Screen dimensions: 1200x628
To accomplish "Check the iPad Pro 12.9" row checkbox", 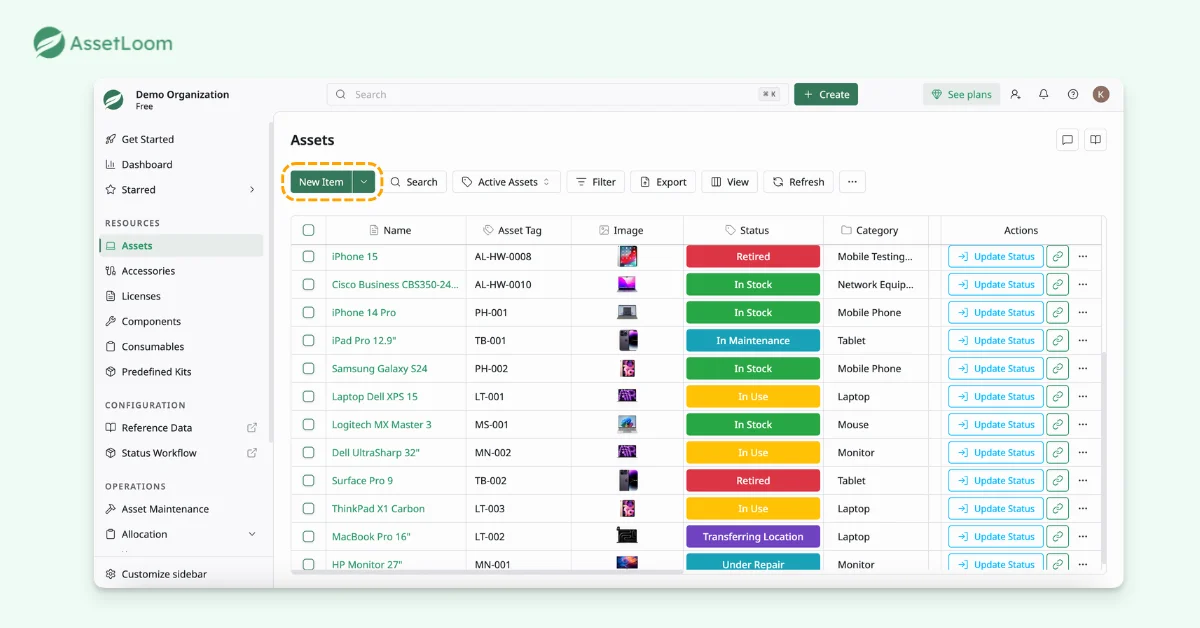I will pyautogui.click(x=308, y=341).
